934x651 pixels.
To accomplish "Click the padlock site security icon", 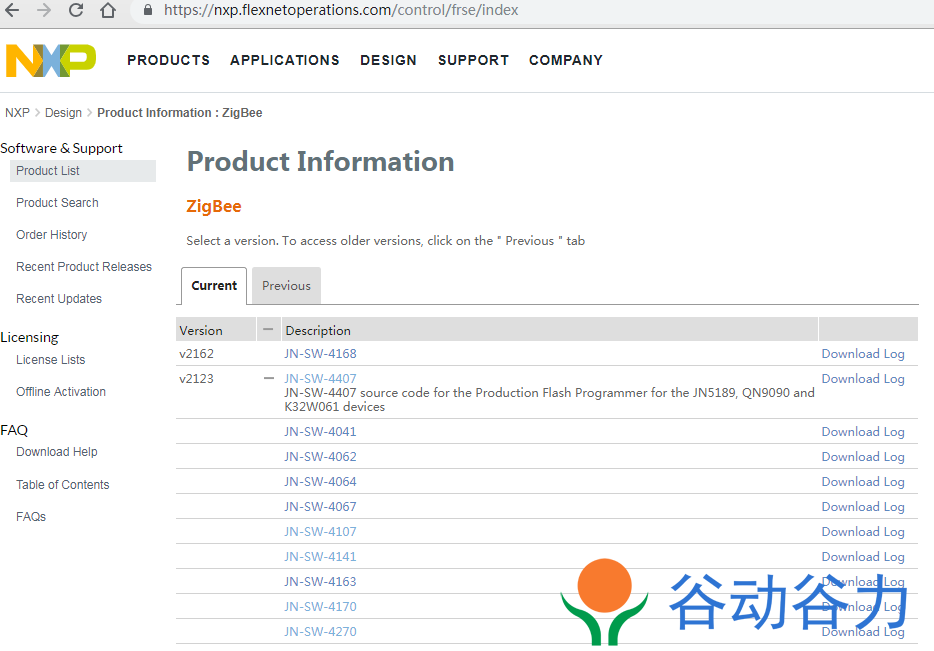I will click(148, 10).
